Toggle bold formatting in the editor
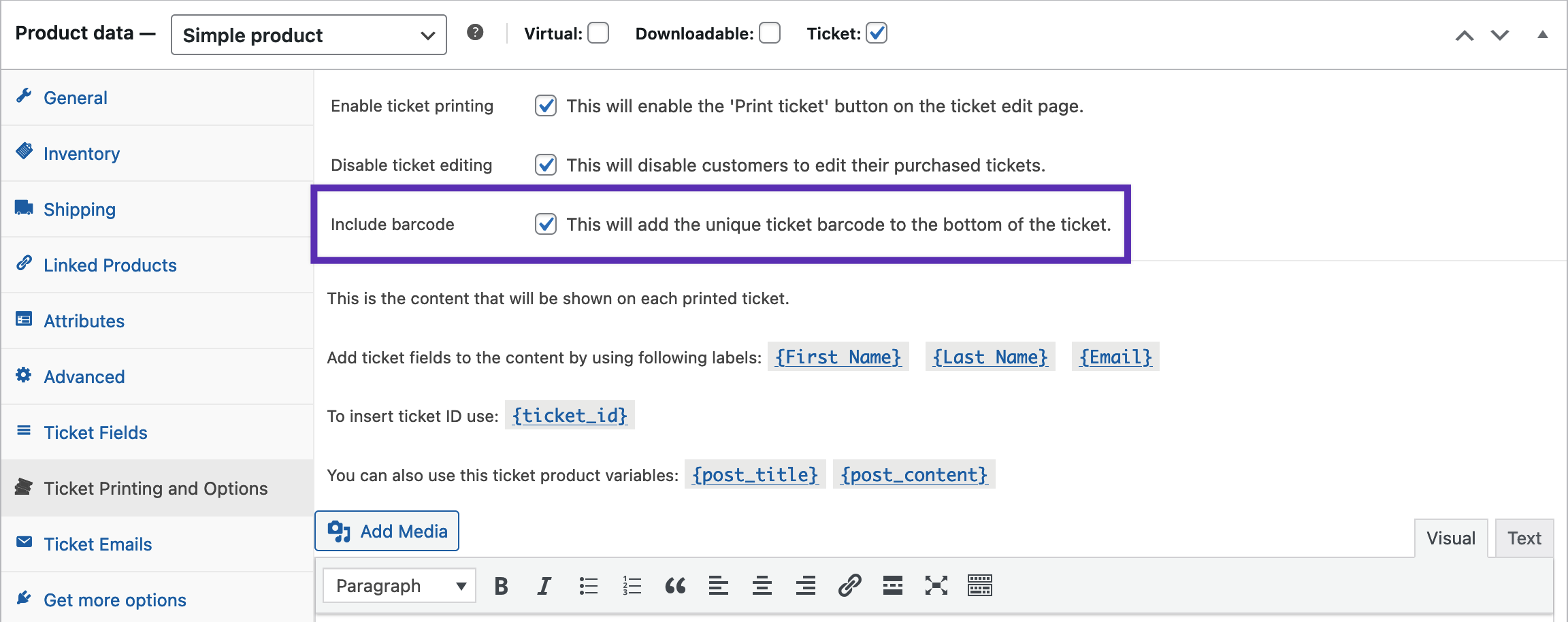 pyautogui.click(x=501, y=585)
